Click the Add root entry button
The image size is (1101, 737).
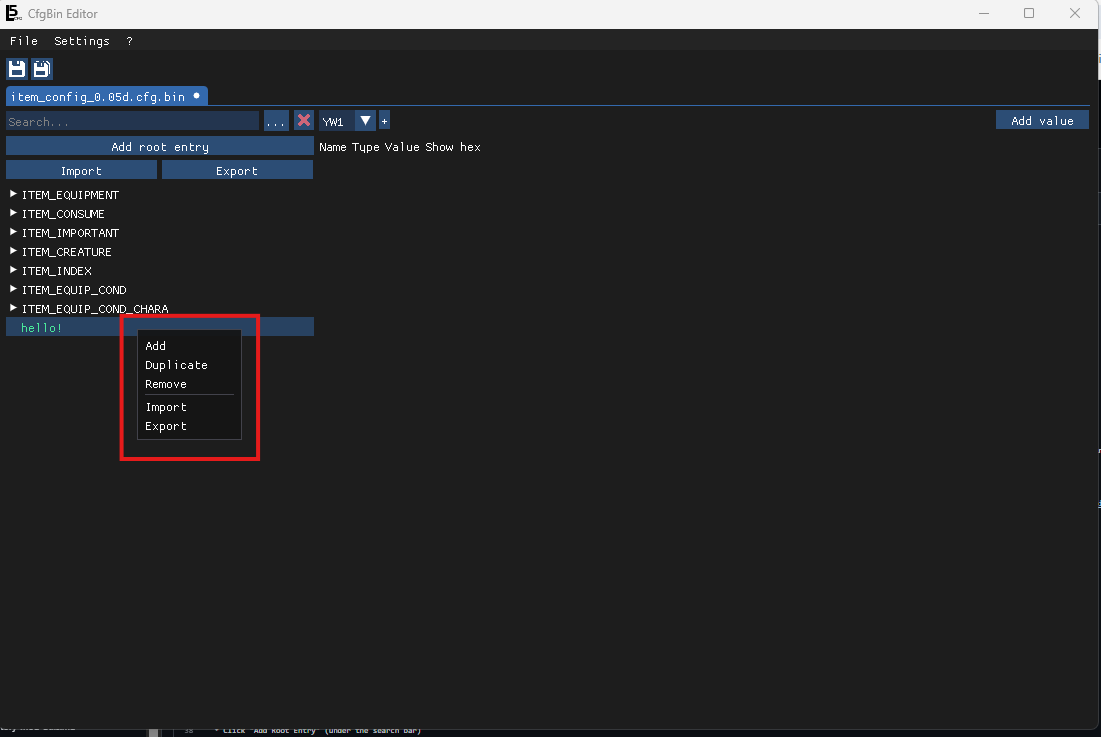pos(159,146)
